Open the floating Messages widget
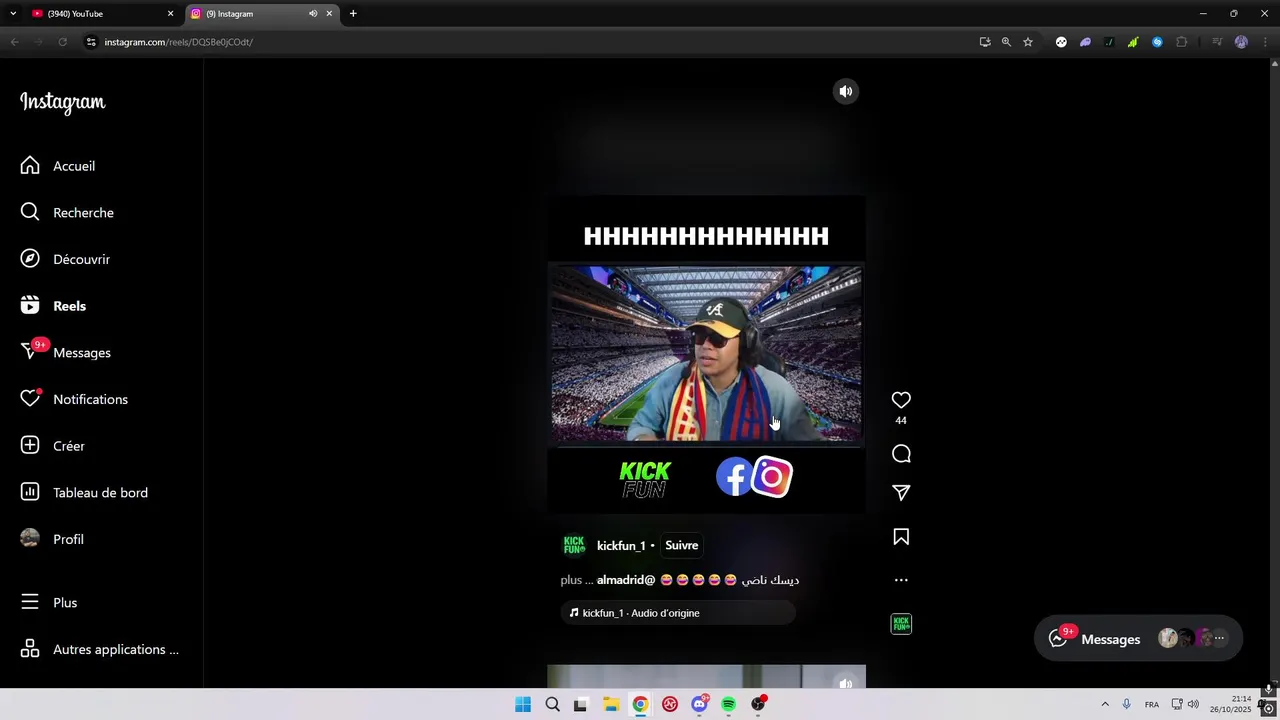1280x720 pixels. (x=1138, y=639)
